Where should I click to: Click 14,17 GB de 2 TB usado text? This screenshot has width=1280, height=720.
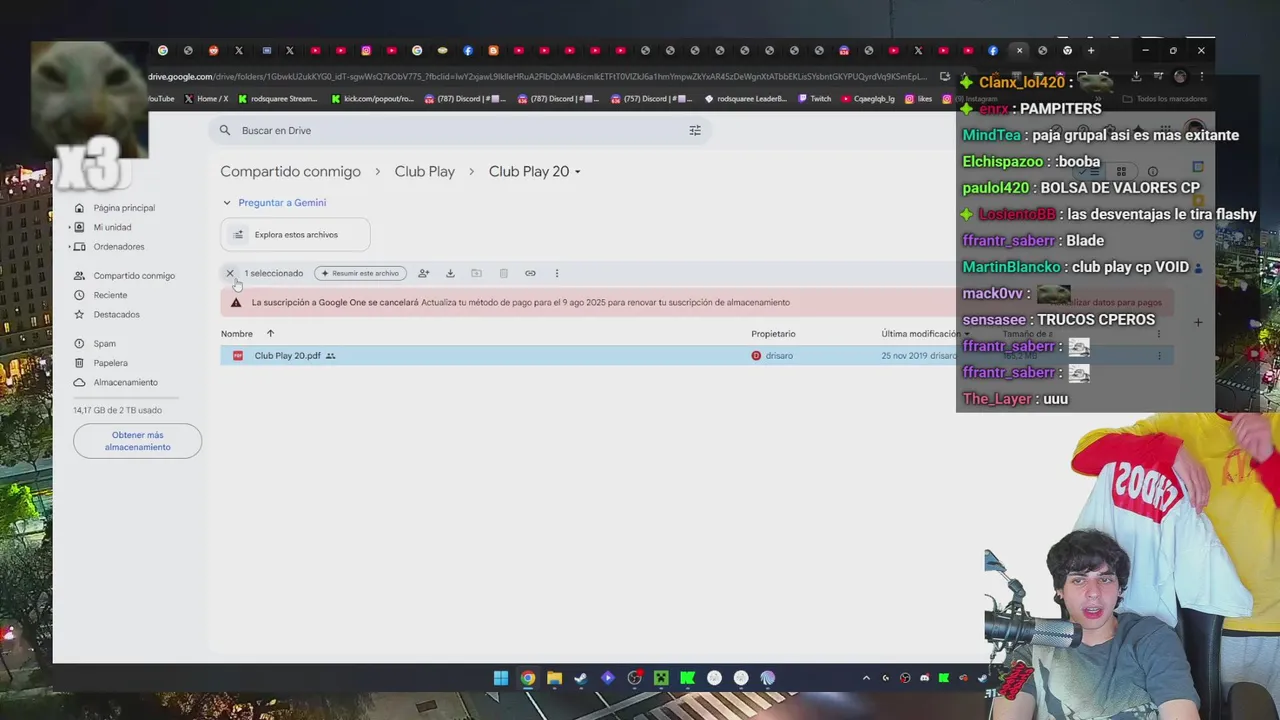tap(117, 410)
